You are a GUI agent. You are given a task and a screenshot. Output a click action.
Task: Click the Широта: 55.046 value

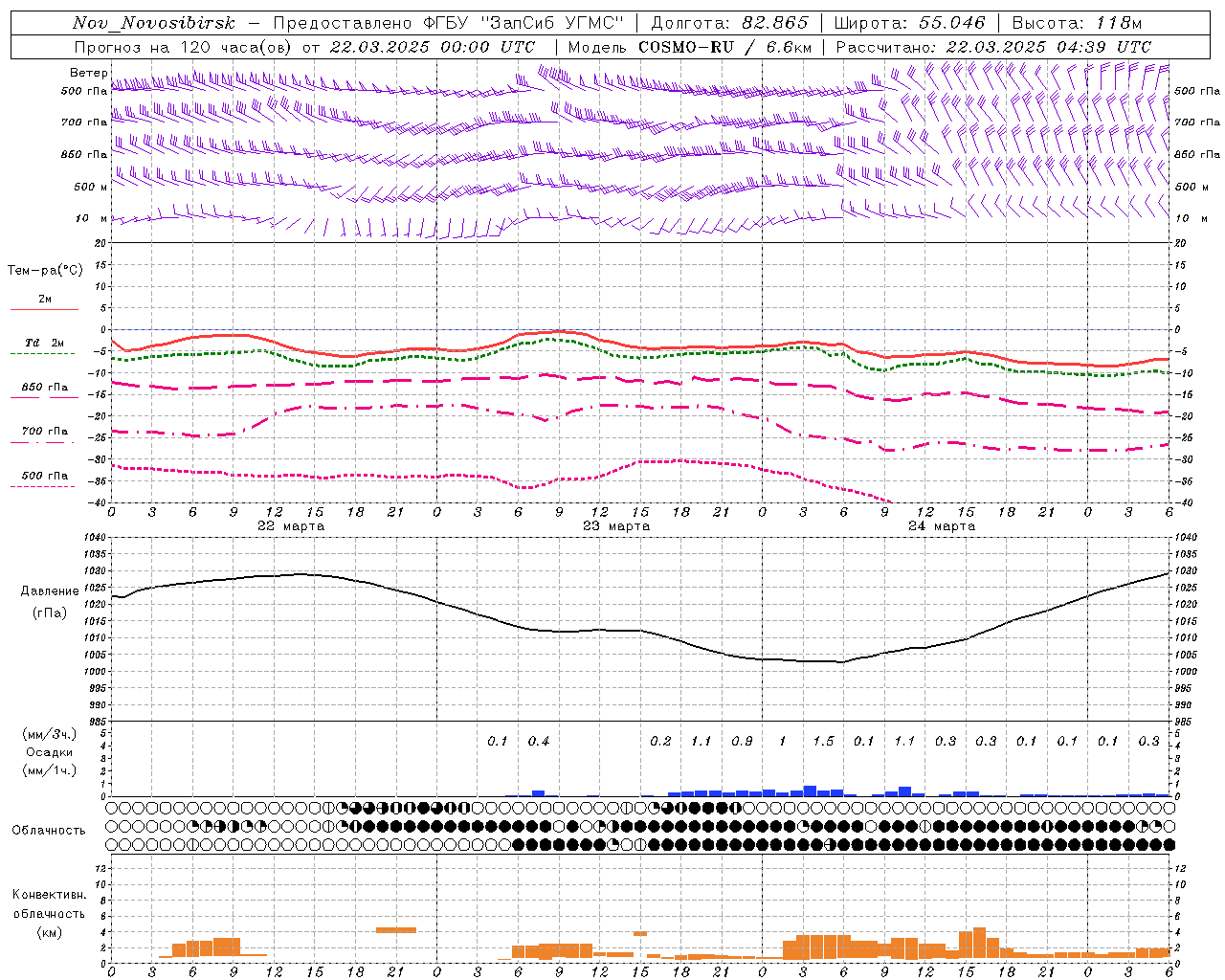point(909,23)
